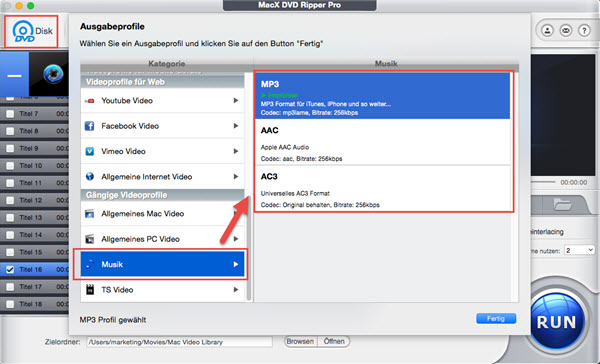Choose the MP3 output profile
Screen dimensions: 600x364
(383, 96)
